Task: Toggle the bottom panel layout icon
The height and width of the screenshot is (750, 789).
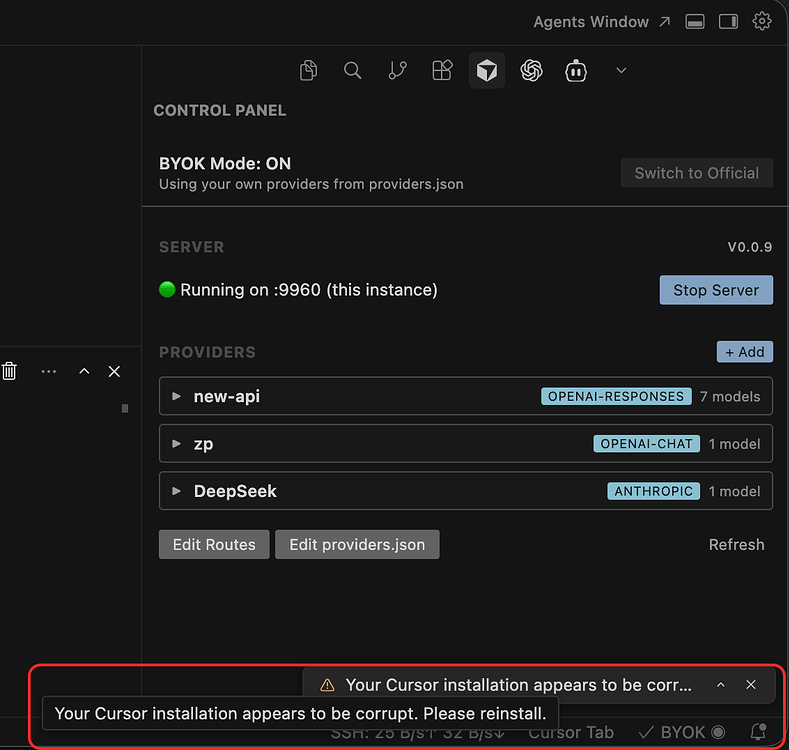Action: pyautogui.click(x=695, y=22)
